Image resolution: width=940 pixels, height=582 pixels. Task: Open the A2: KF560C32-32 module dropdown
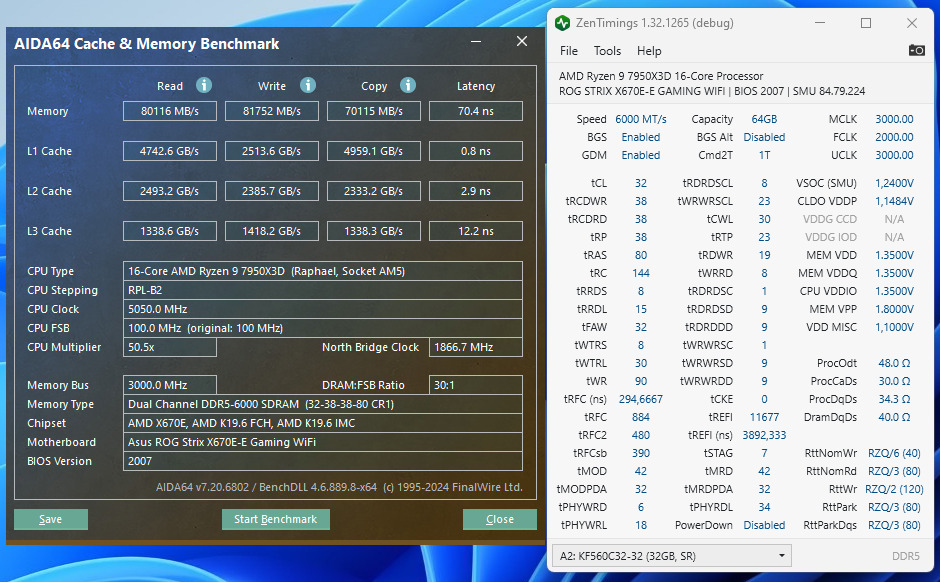pos(671,556)
